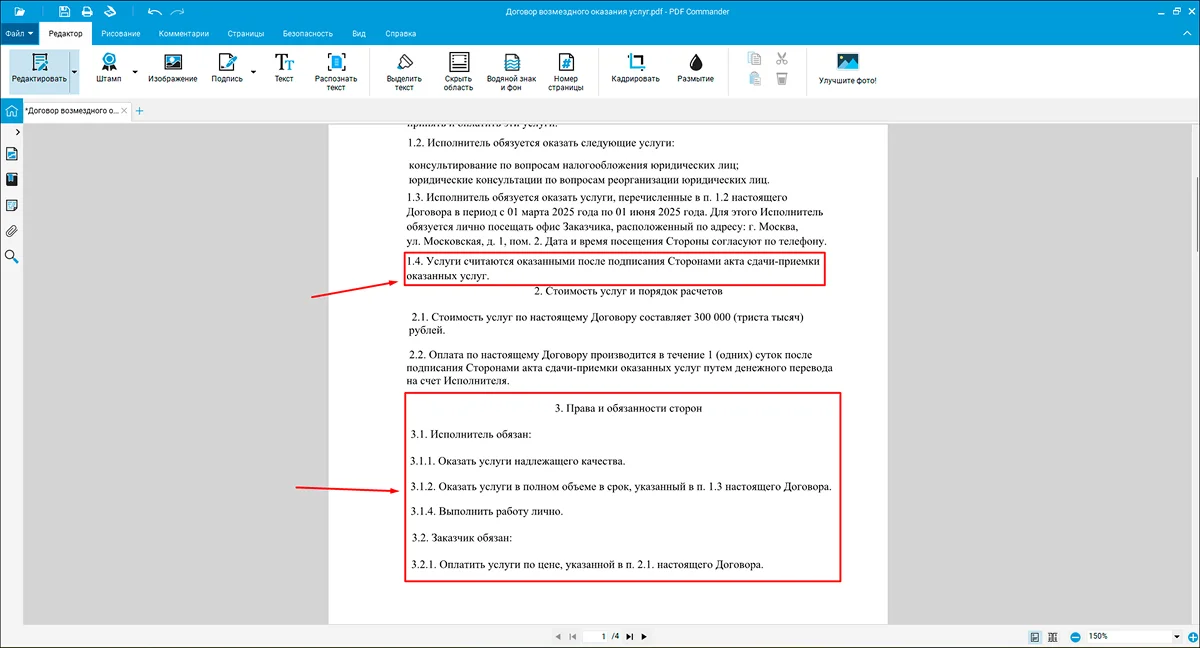Click the scanner icon in the title bar
1200x648 pixels.
point(111,11)
